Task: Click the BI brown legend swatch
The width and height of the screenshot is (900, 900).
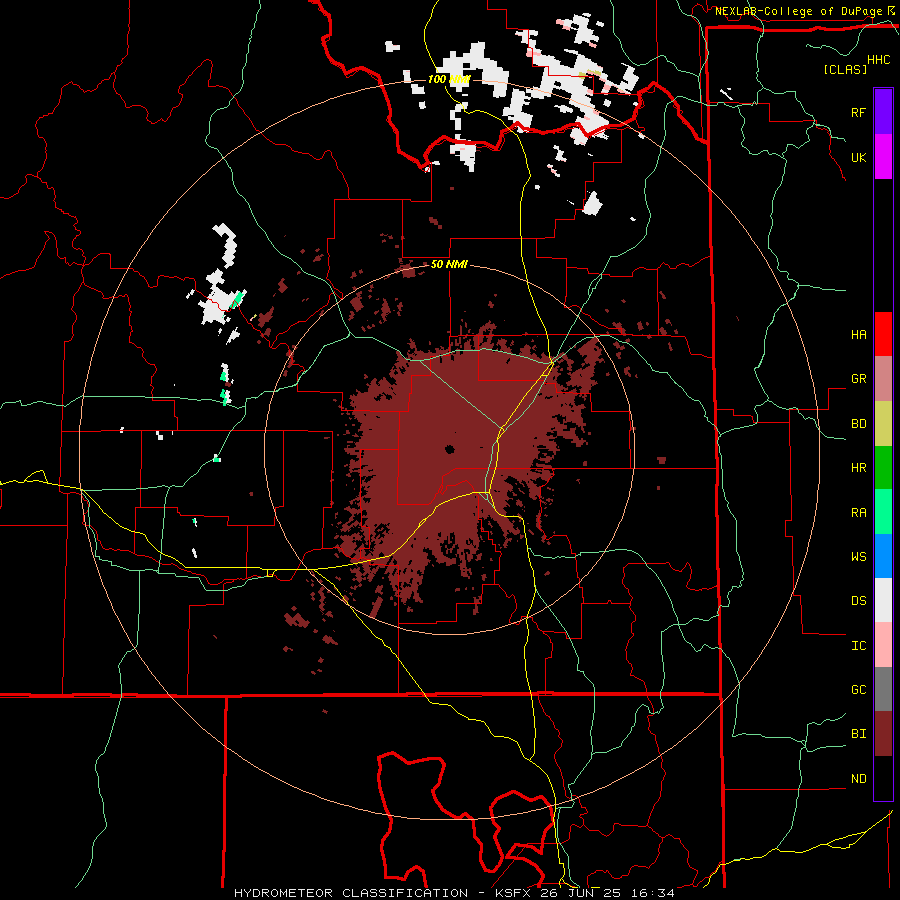Action: coord(883,734)
